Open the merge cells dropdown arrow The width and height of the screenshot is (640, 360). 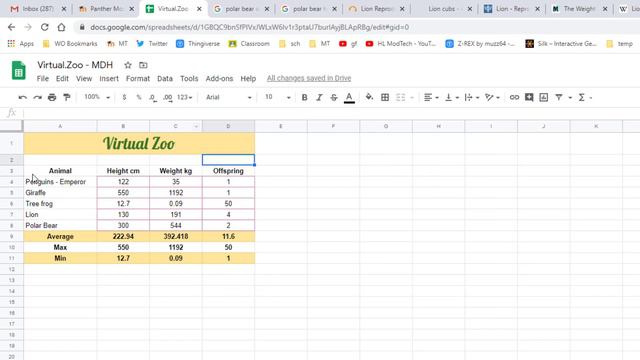[412, 98]
